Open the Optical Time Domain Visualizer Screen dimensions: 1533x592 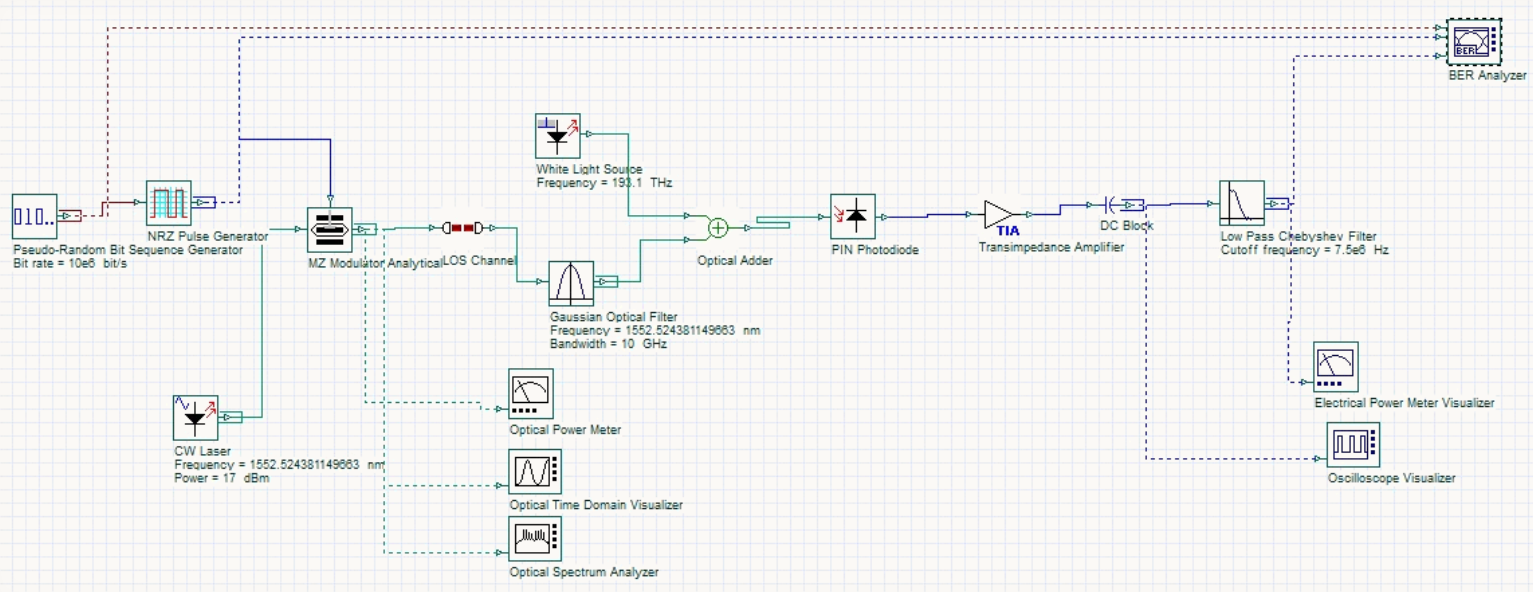pos(533,471)
